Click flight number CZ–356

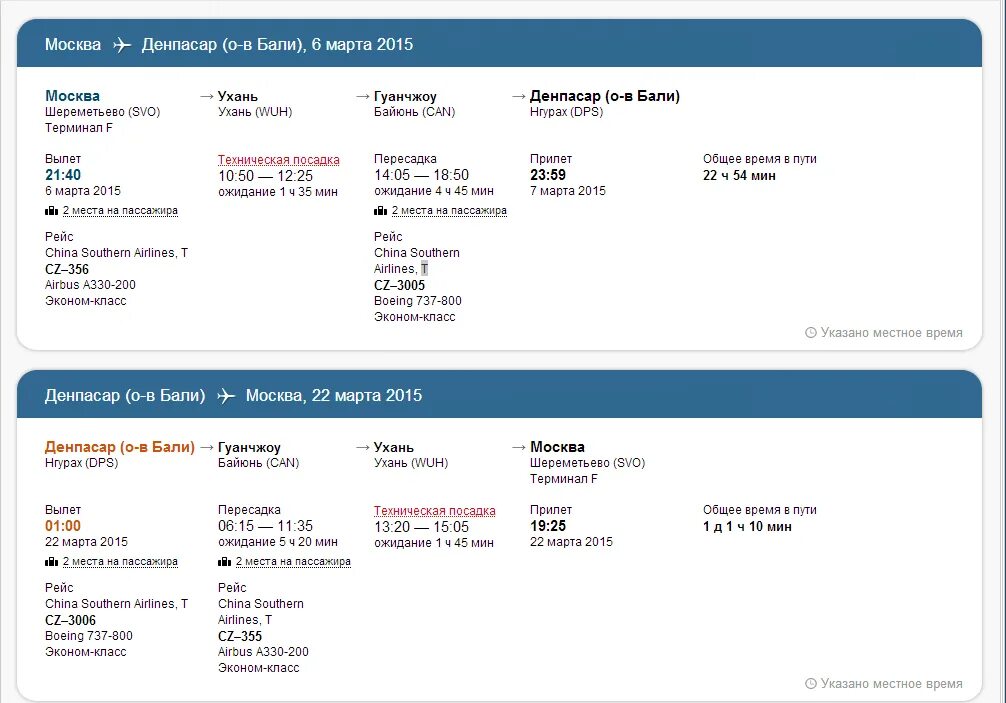tap(67, 269)
